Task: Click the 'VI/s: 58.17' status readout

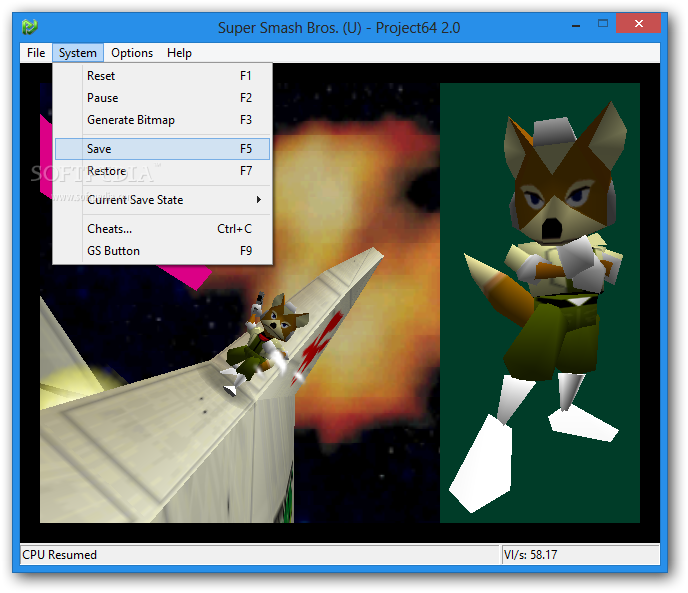Action: (530, 555)
